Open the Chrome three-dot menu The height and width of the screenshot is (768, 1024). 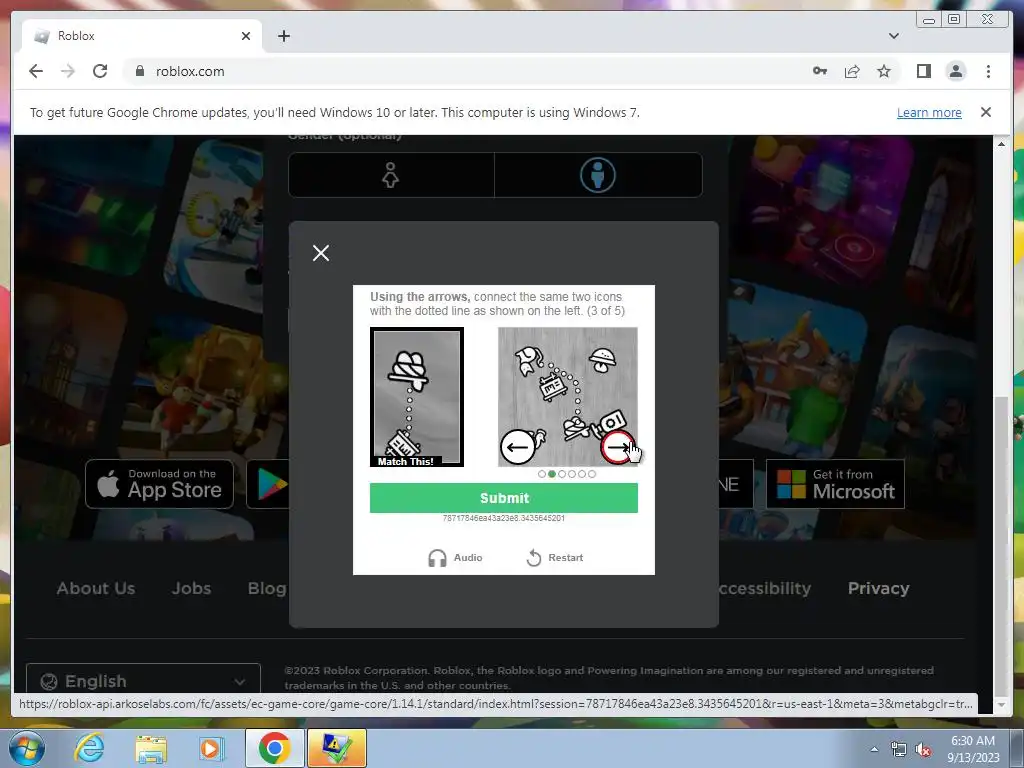point(988,71)
